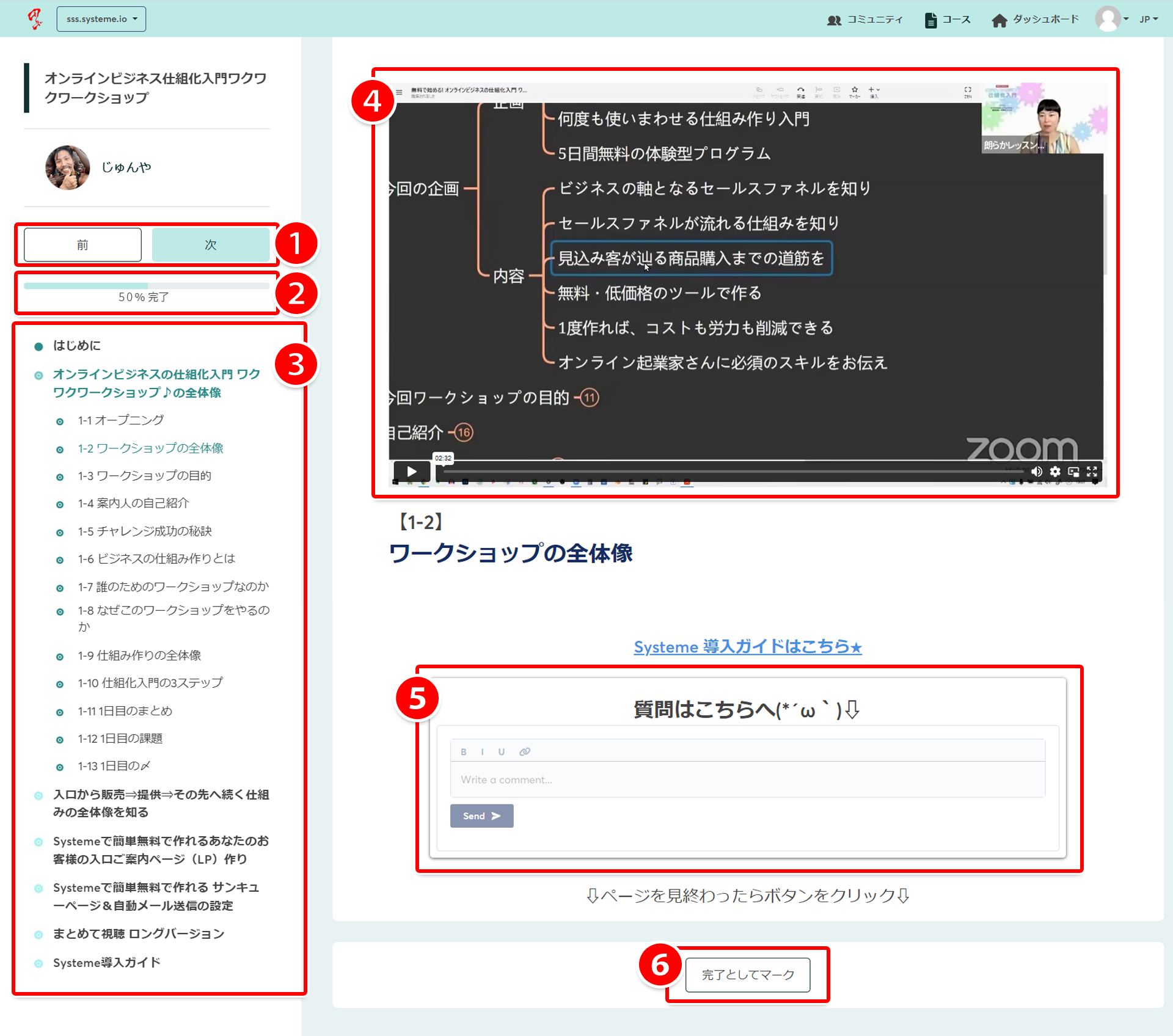The width and height of the screenshot is (1173, 1036).
Task: Insert link via chain icon
Action: pos(524,751)
